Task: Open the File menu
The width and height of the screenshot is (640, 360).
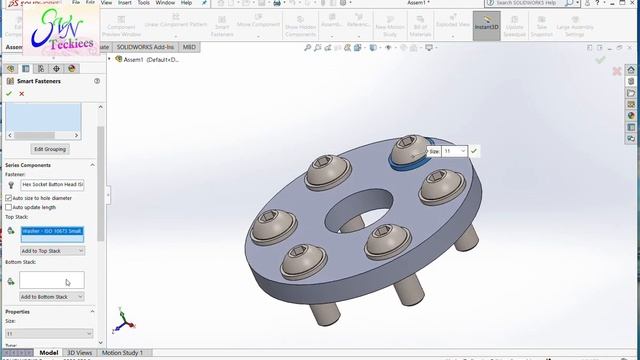Action: click(76, 2)
